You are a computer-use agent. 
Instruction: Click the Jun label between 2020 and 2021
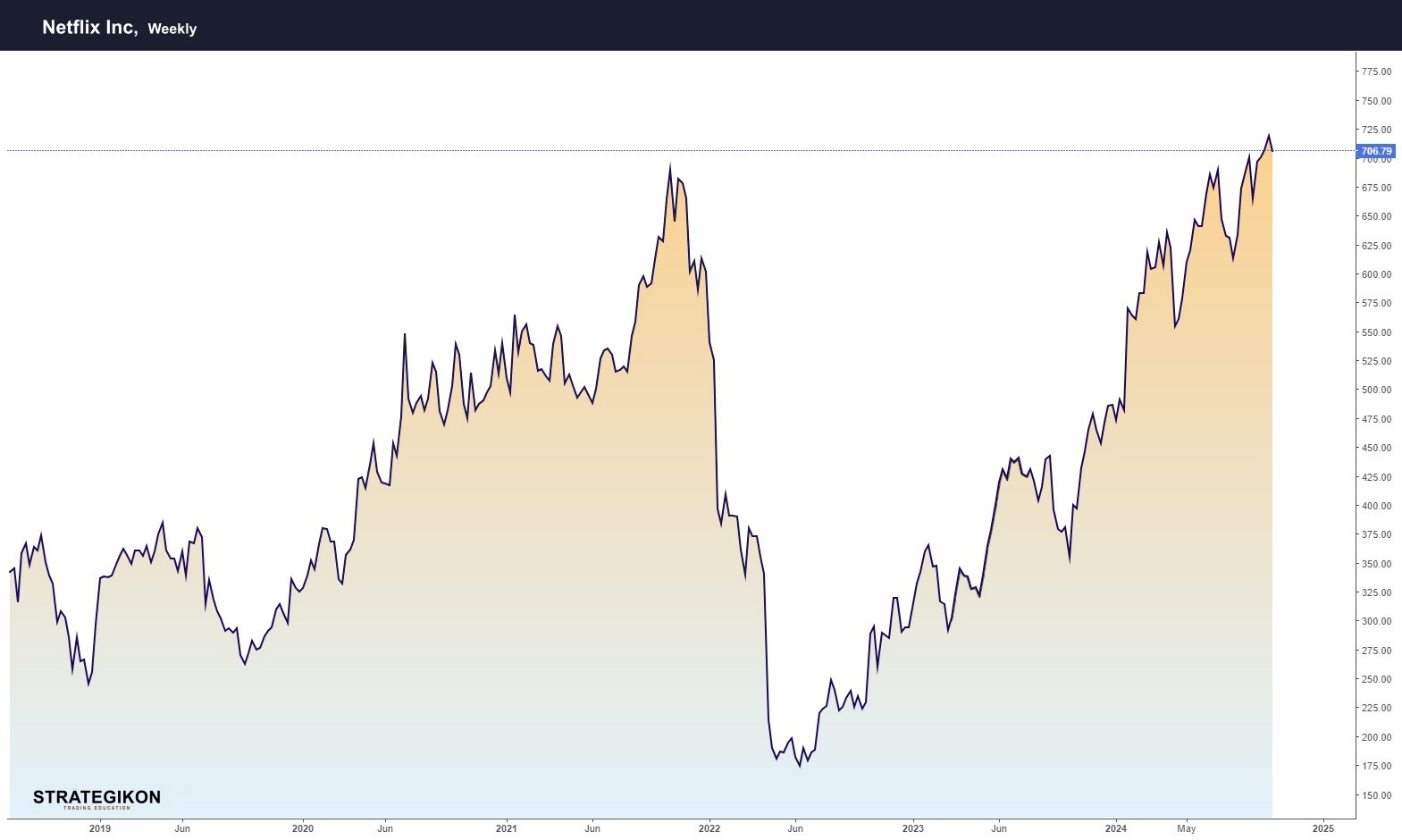pyautogui.click(x=385, y=828)
